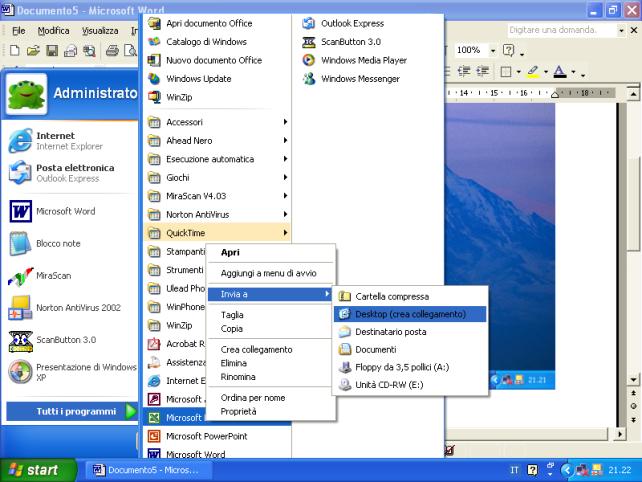Click the IT language indicator in tray
This screenshot has height=482, width=642.
pos(514,470)
